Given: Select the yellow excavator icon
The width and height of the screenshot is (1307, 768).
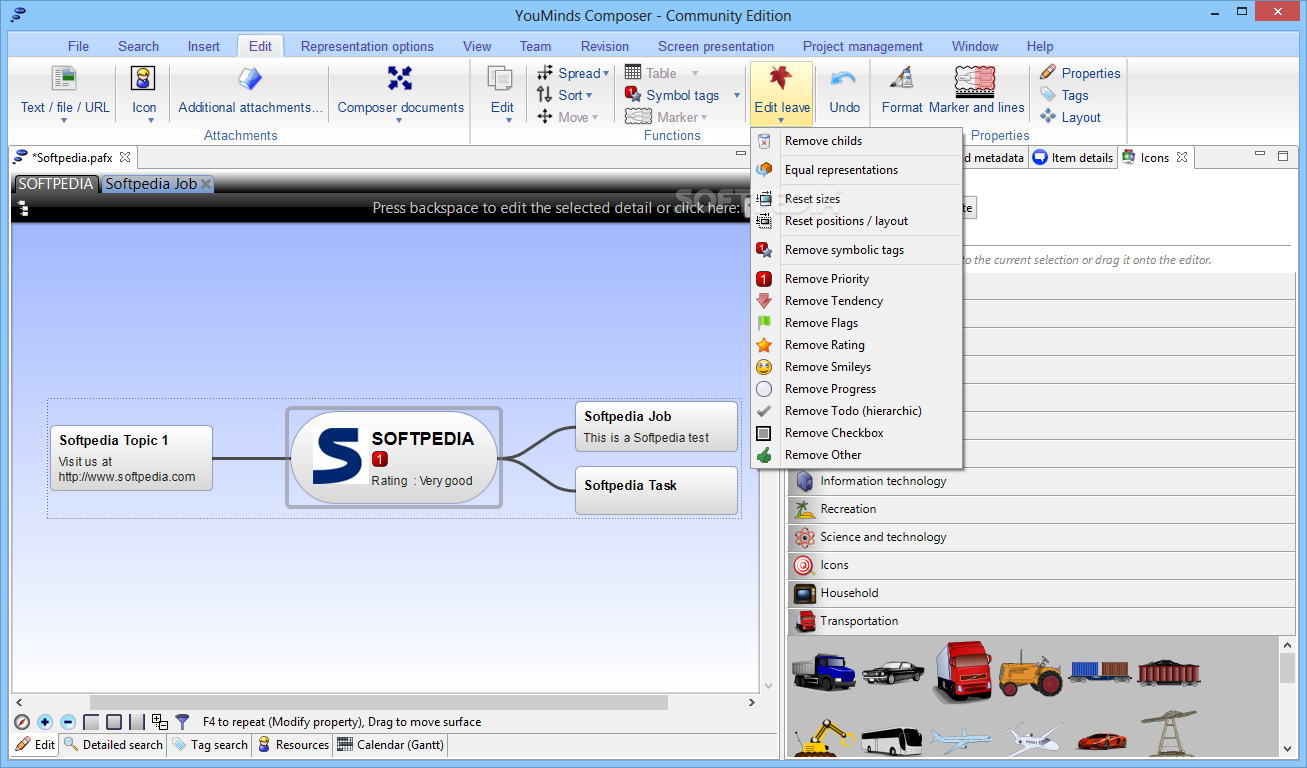Looking at the screenshot, I should (x=822, y=739).
